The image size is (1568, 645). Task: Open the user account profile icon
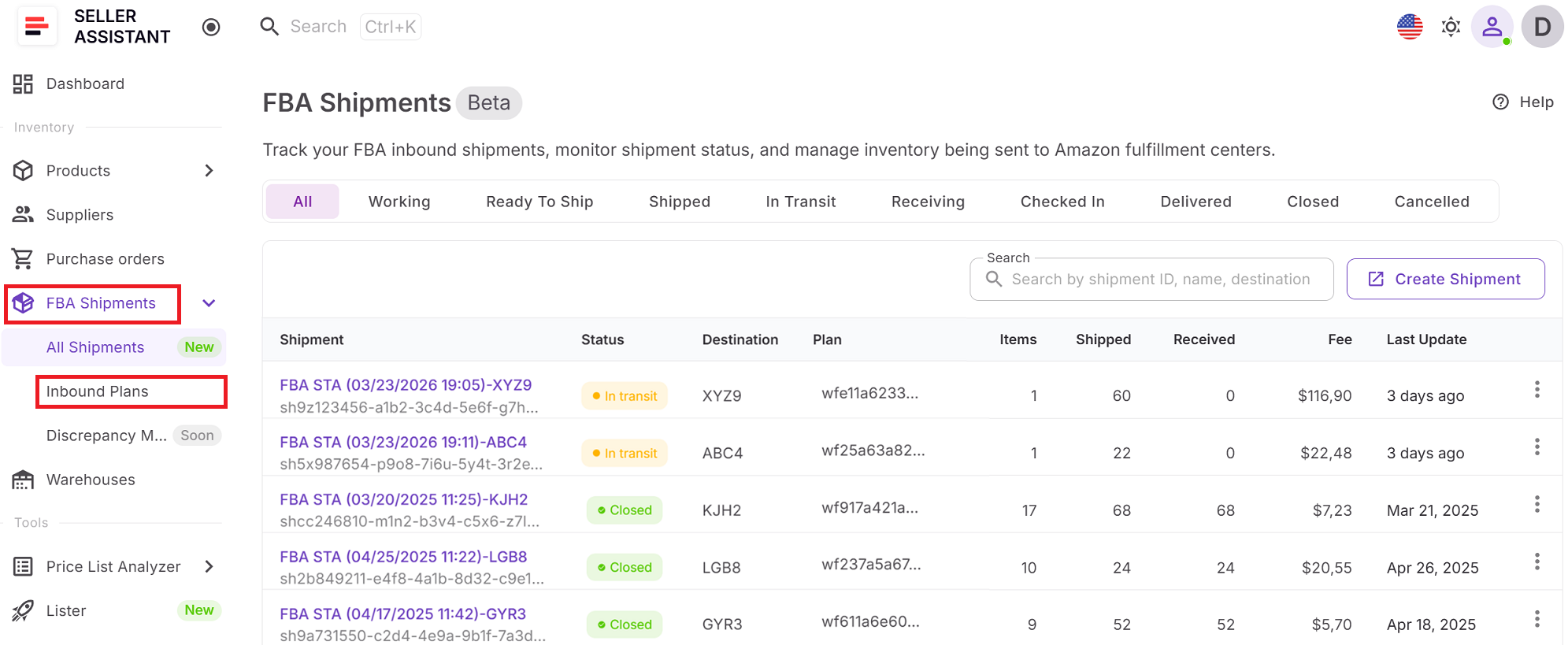pos(1492,27)
